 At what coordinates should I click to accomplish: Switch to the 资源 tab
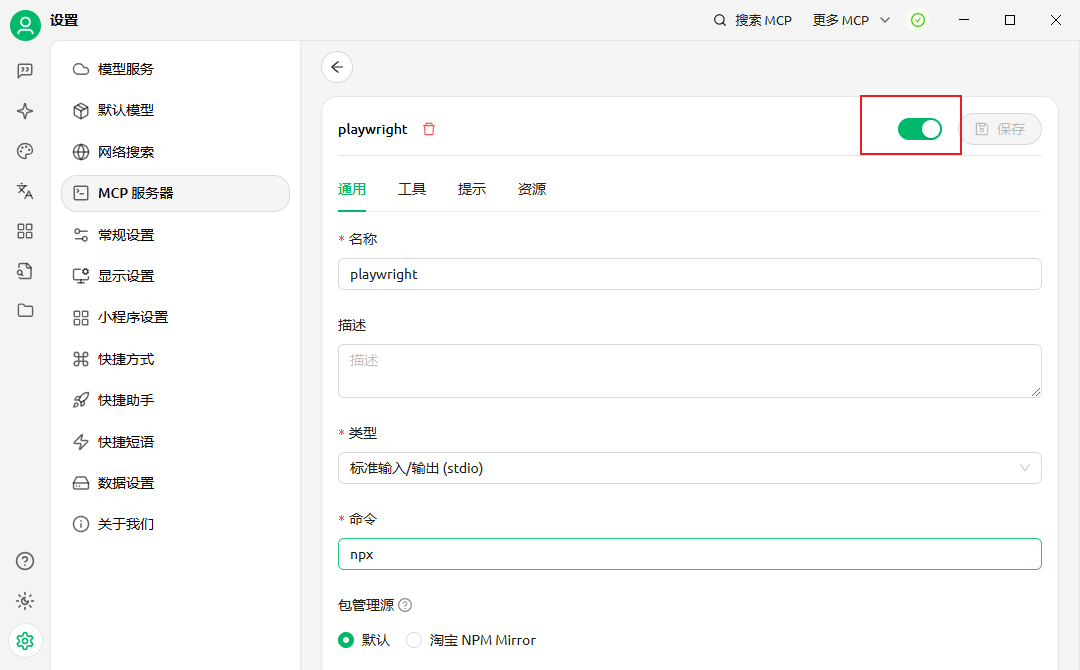click(x=532, y=189)
